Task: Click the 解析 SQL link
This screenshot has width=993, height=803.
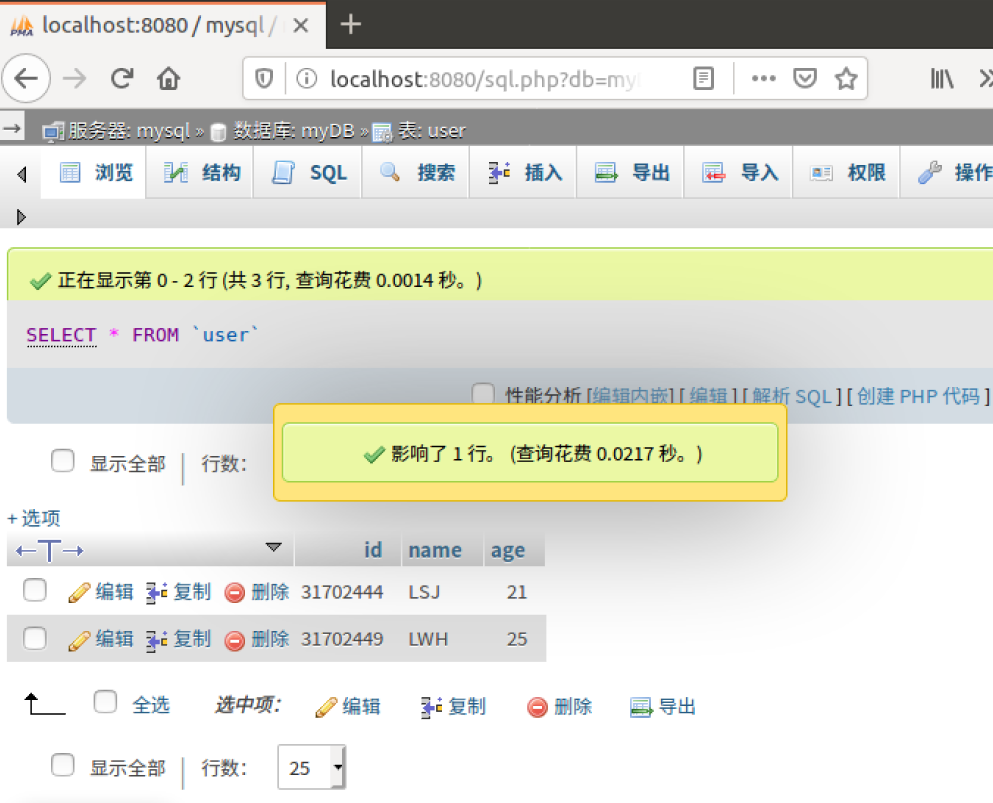Action: click(x=792, y=396)
